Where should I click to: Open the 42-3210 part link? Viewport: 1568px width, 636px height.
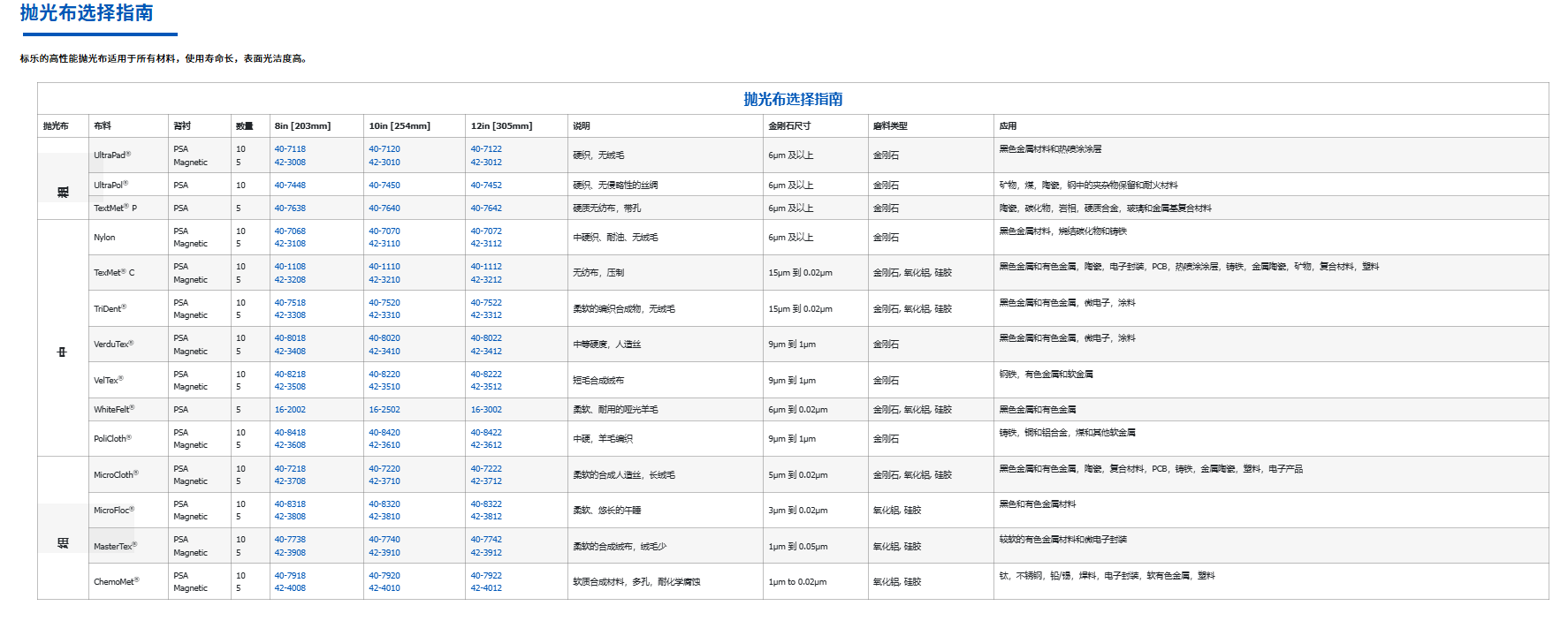pos(384,280)
